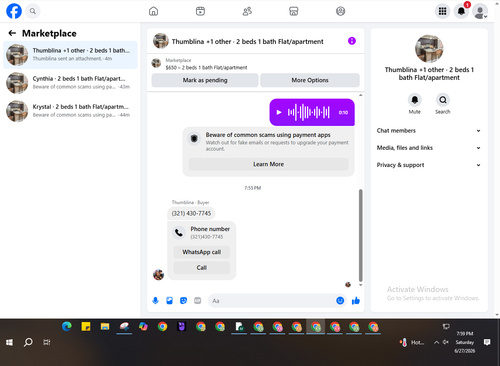Click Thumblina's avatar beside the message
The width and height of the screenshot is (500, 366).
158,275
